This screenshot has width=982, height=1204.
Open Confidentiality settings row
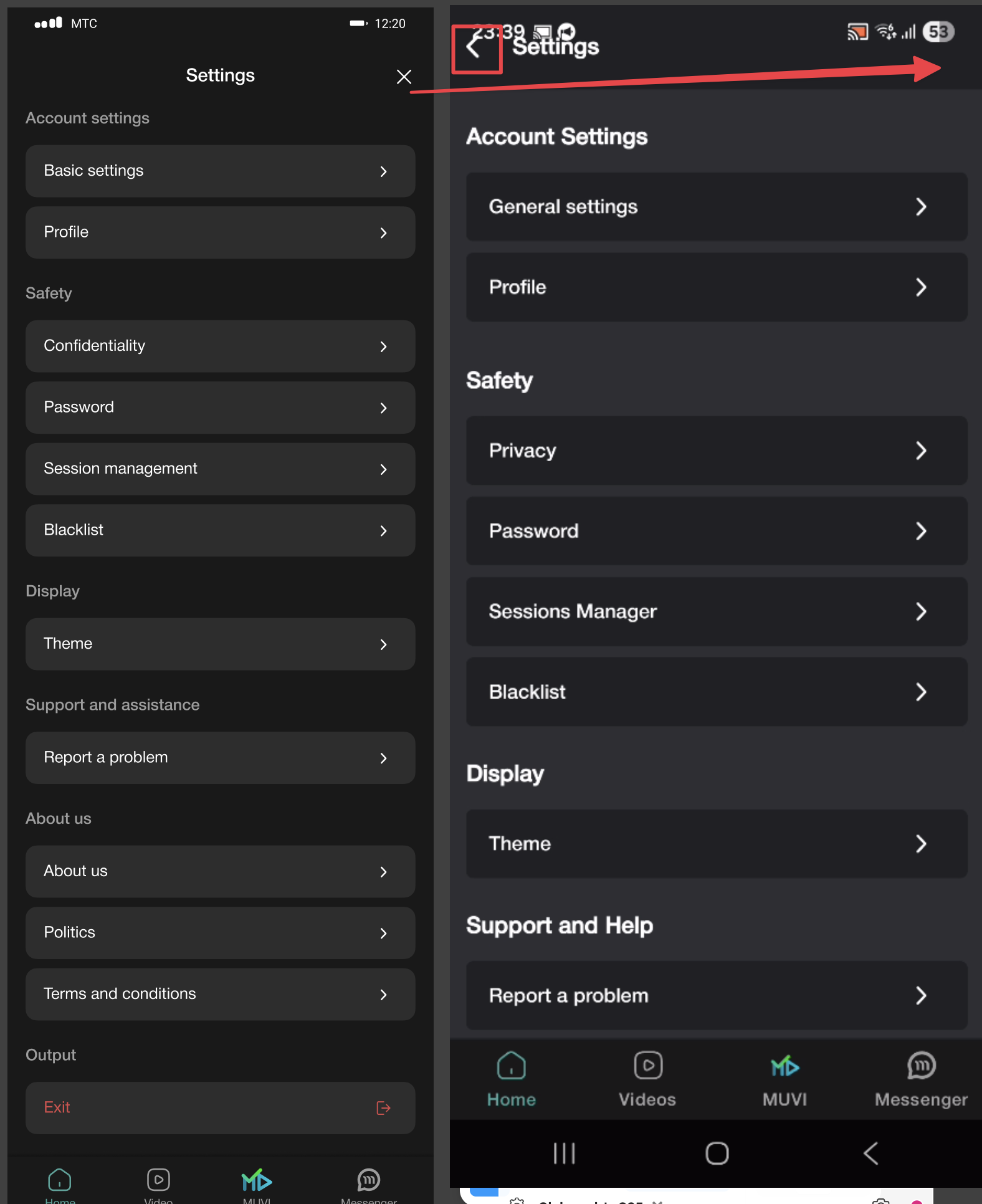click(x=220, y=346)
